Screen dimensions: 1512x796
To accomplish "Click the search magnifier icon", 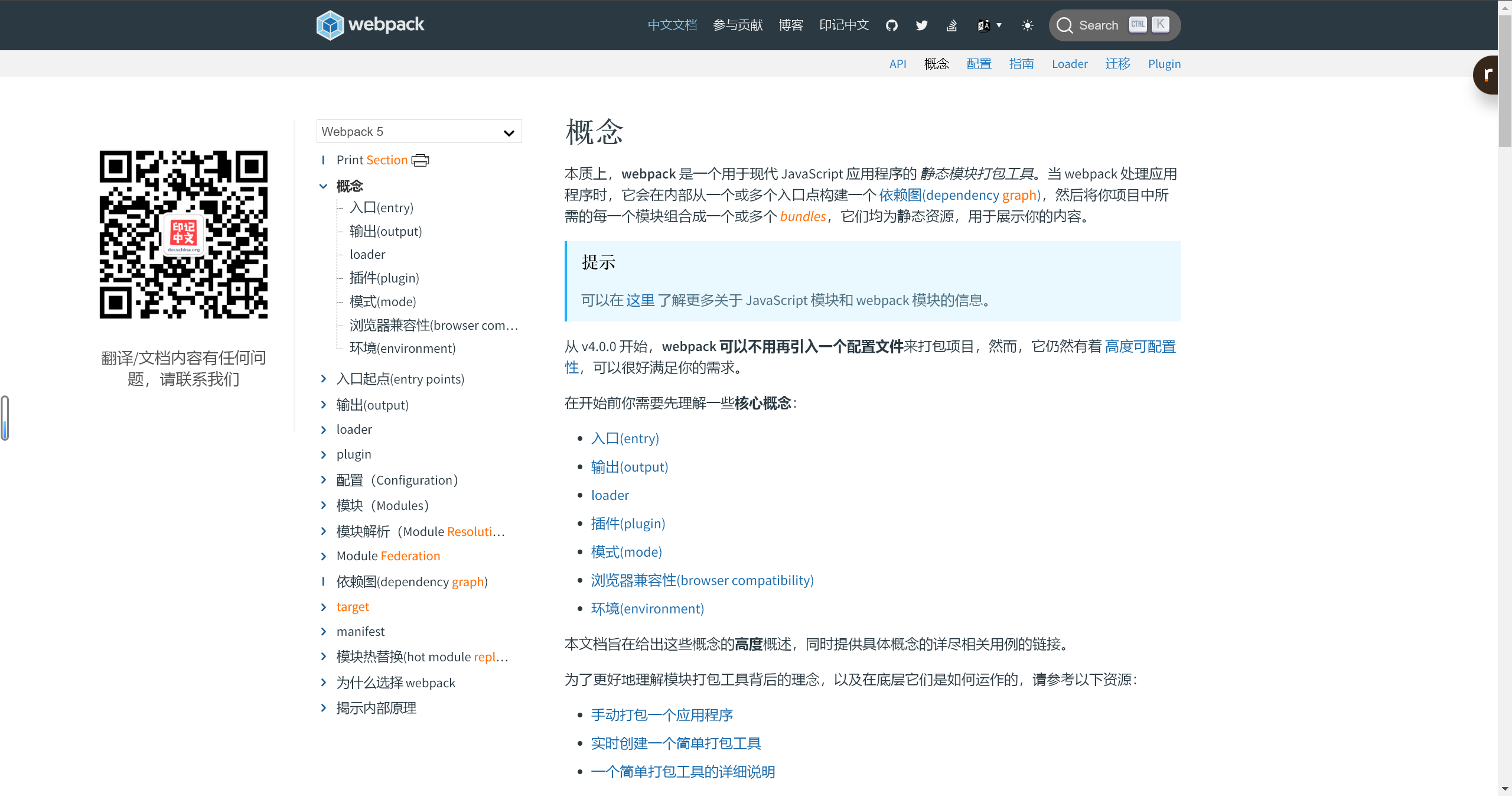I will tap(1064, 25).
